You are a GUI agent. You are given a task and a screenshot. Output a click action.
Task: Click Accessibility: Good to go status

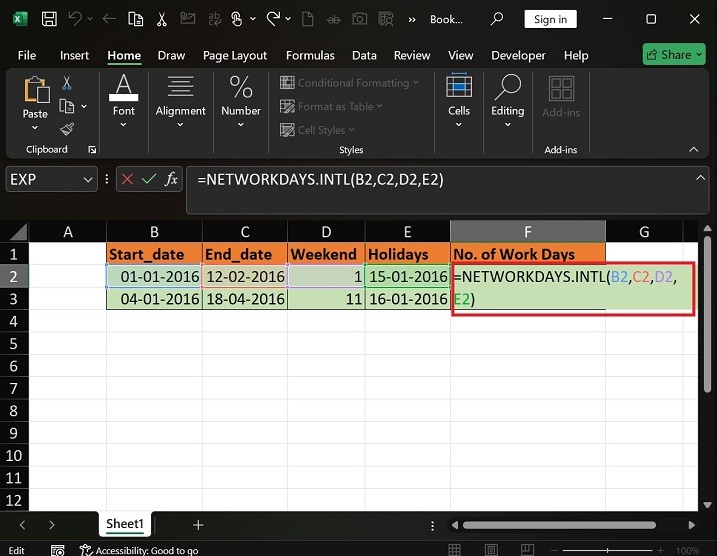[x=139, y=550]
